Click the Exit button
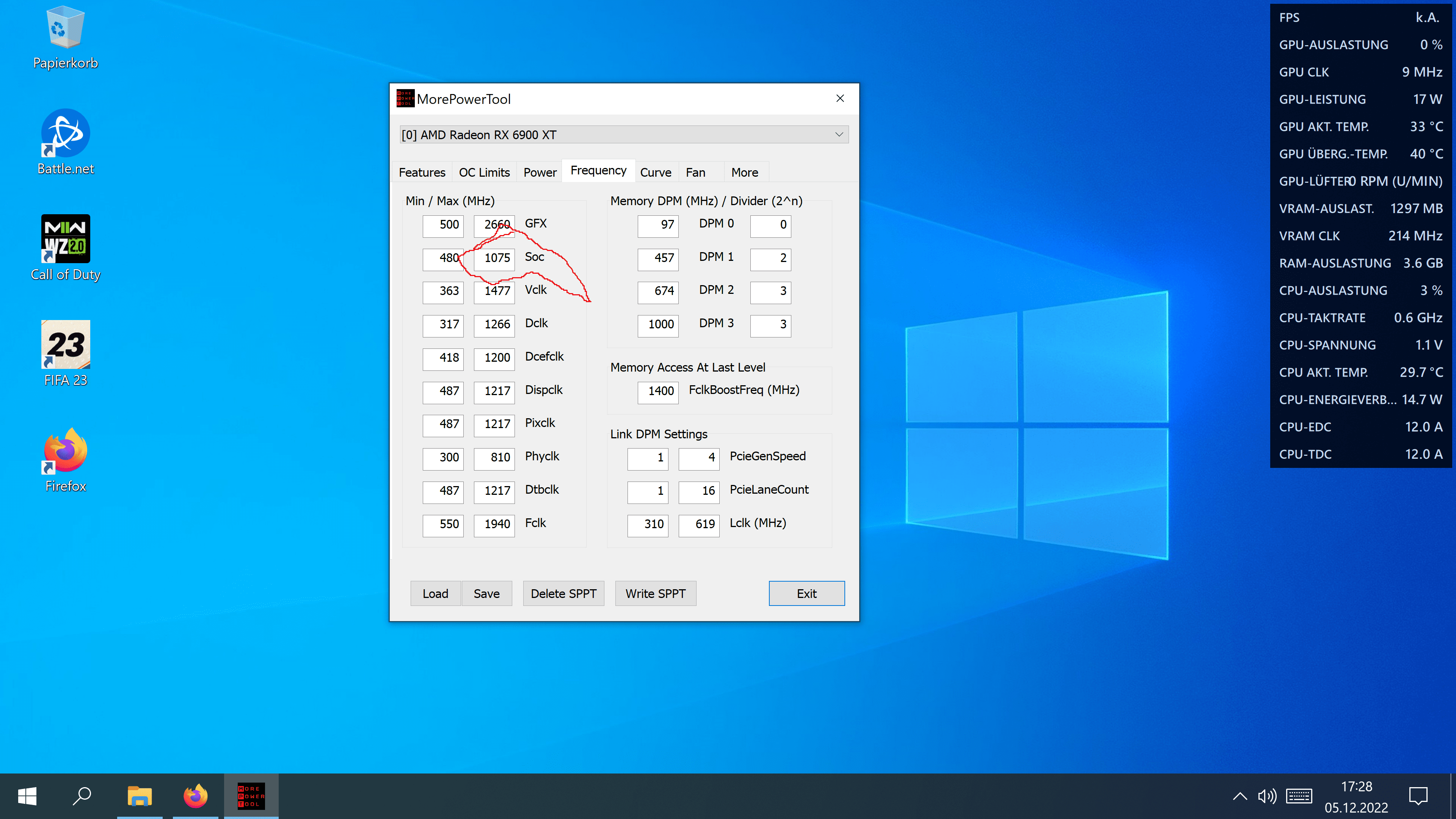1456x819 pixels. (806, 593)
